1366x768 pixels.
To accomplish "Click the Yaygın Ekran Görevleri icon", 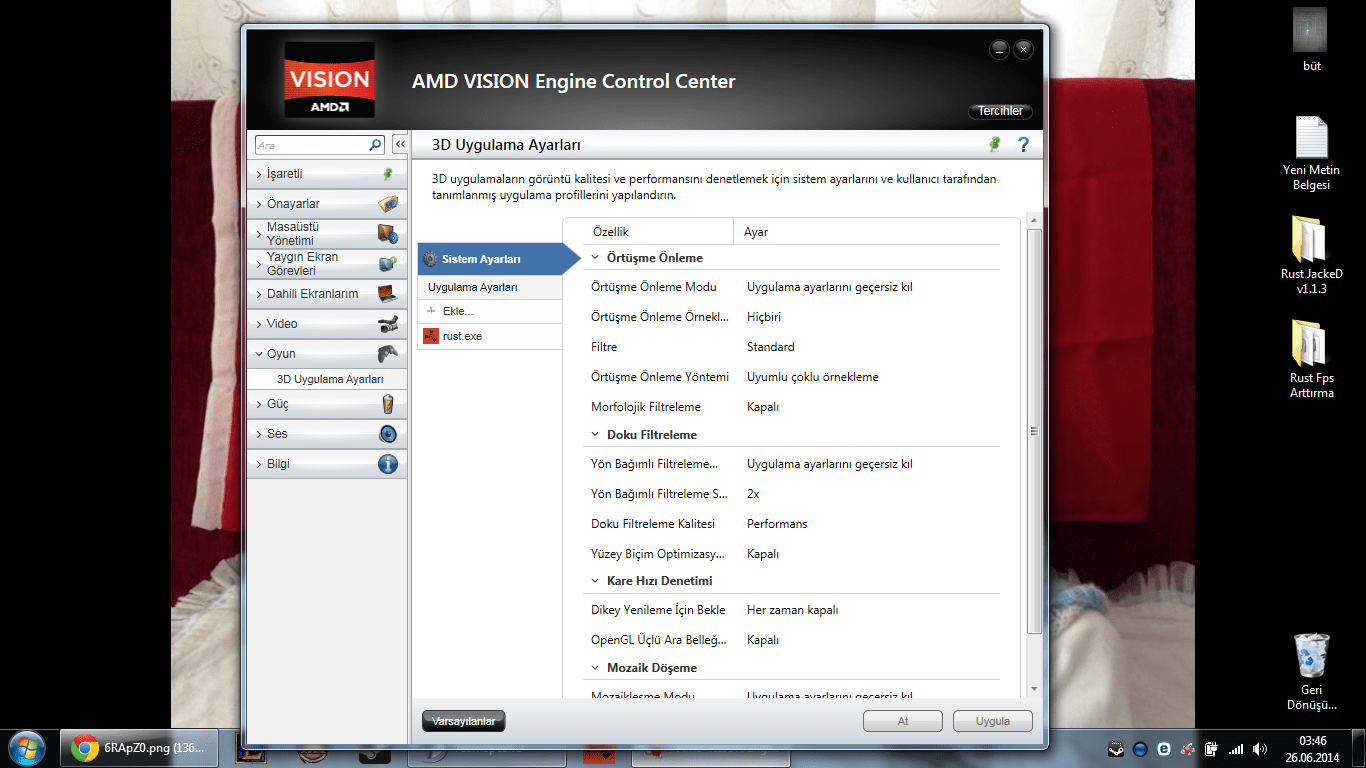I will (x=388, y=264).
